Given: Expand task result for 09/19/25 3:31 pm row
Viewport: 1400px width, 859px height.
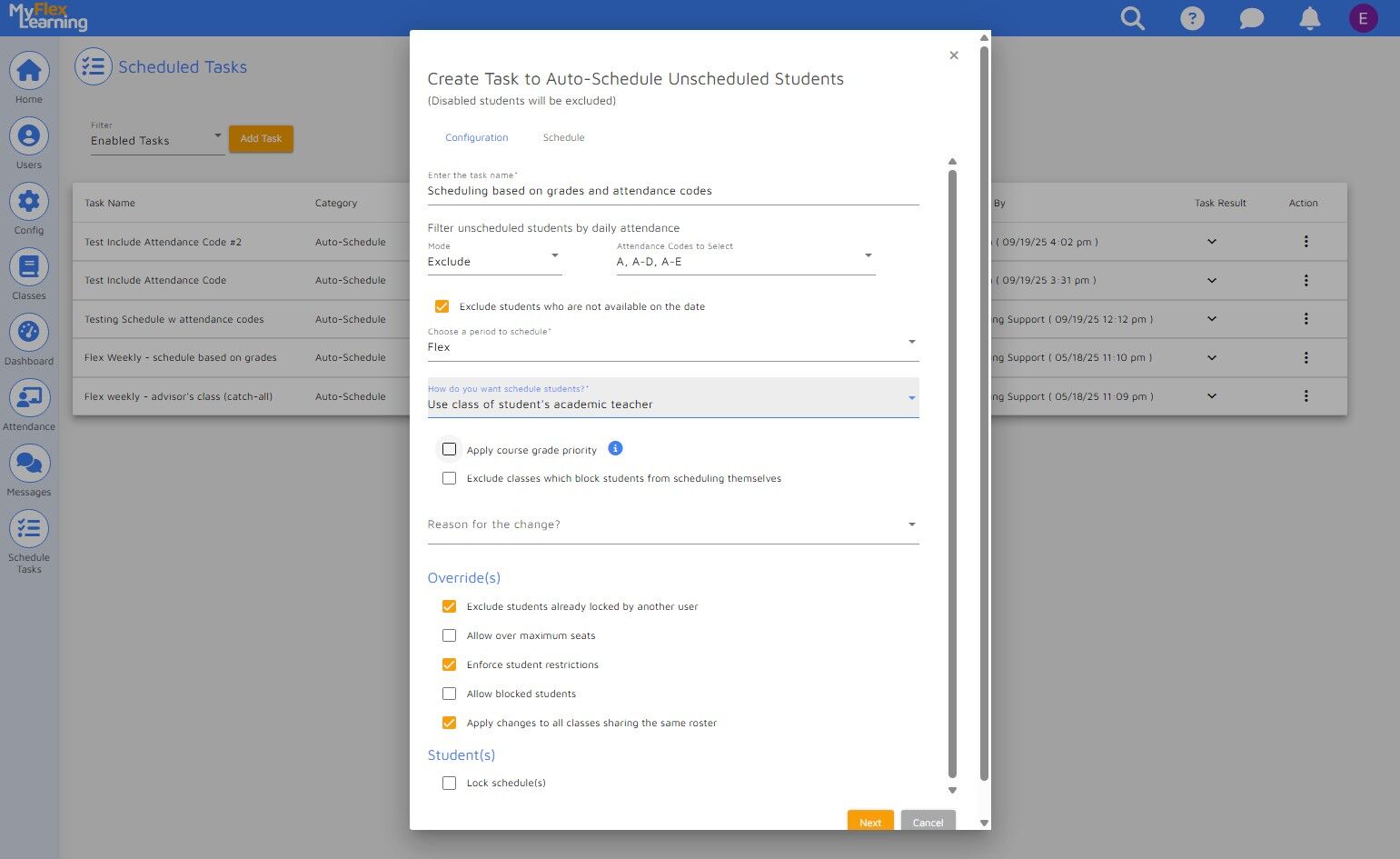Looking at the screenshot, I should pyautogui.click(x=1212, y=280).
